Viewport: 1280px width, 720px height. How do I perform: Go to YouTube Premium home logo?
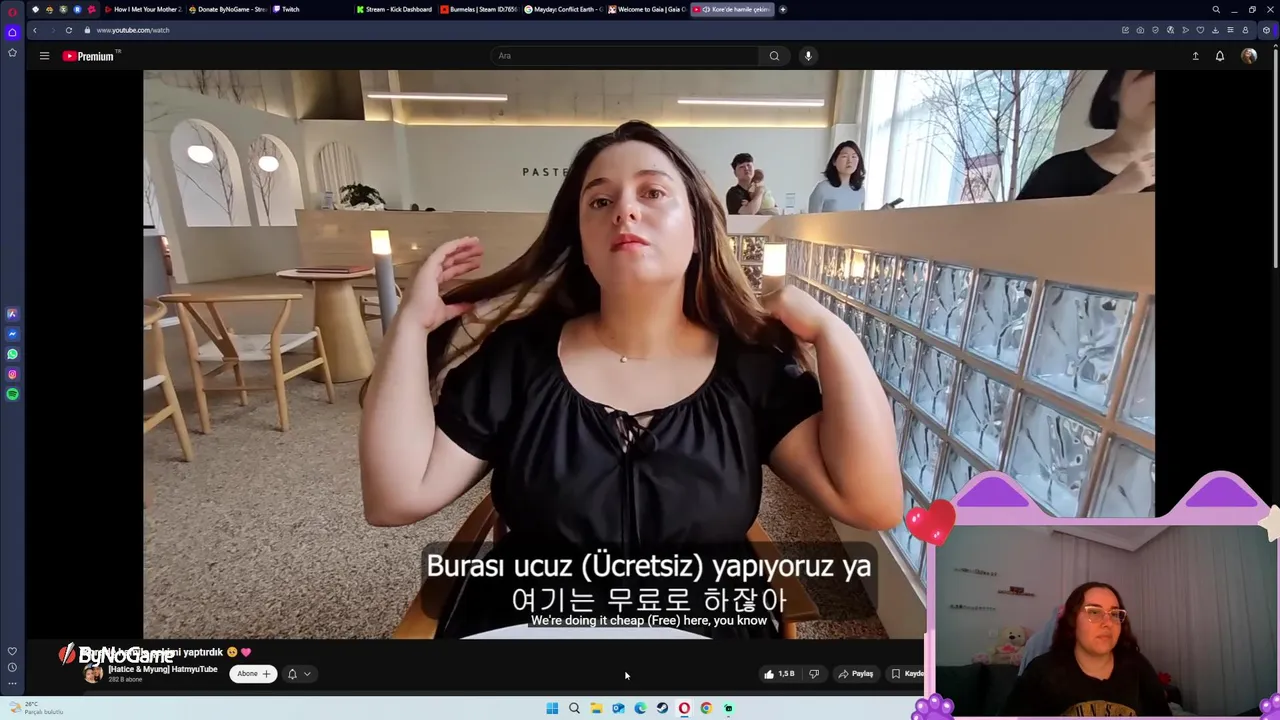(89, 56)
